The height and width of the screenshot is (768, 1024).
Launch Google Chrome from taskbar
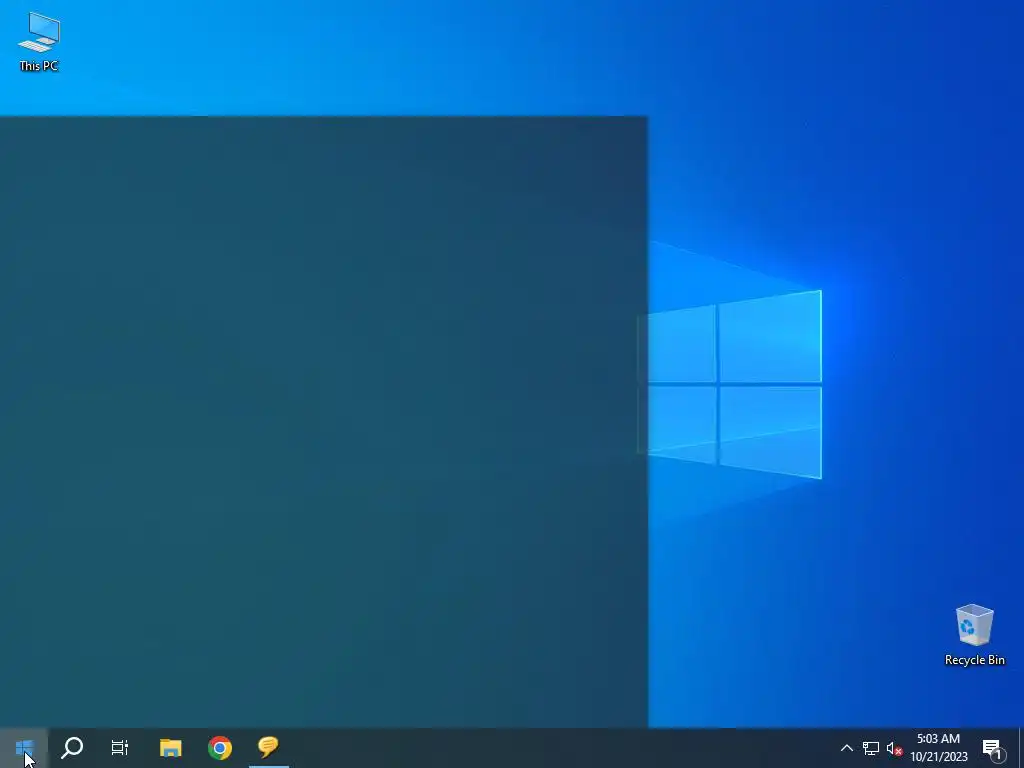219,748
